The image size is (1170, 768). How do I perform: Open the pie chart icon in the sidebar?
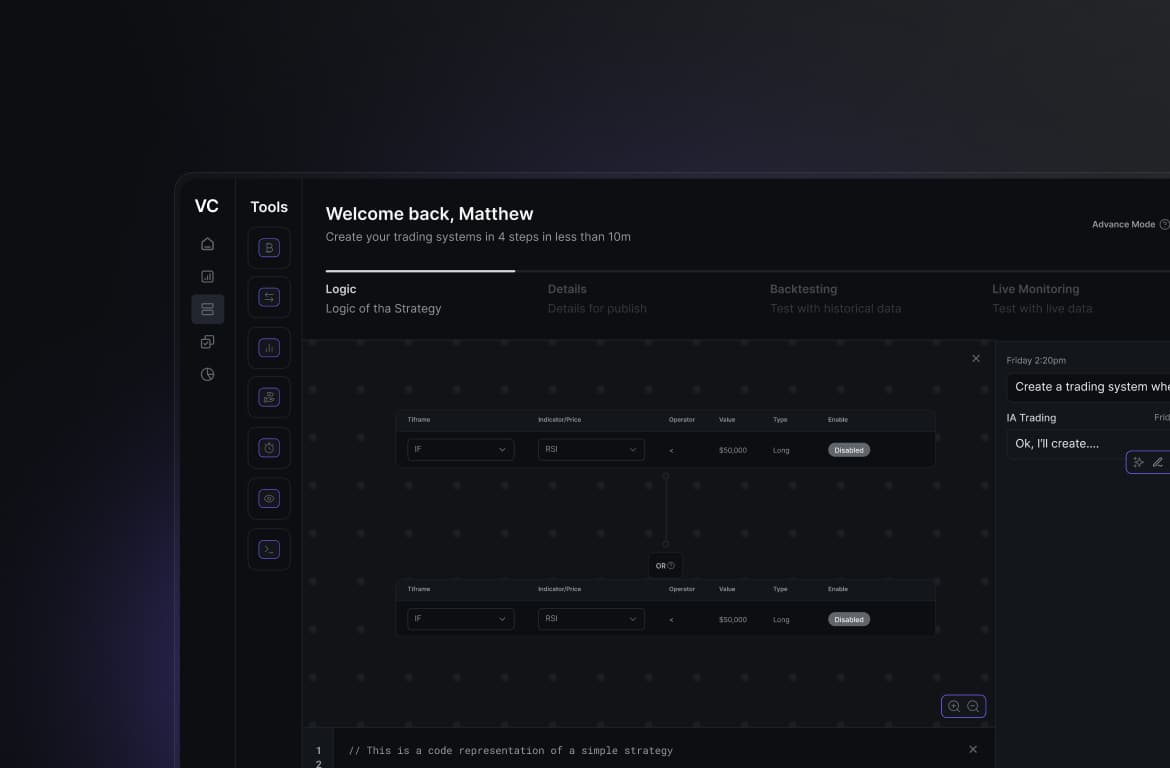(x=207, y=375)
